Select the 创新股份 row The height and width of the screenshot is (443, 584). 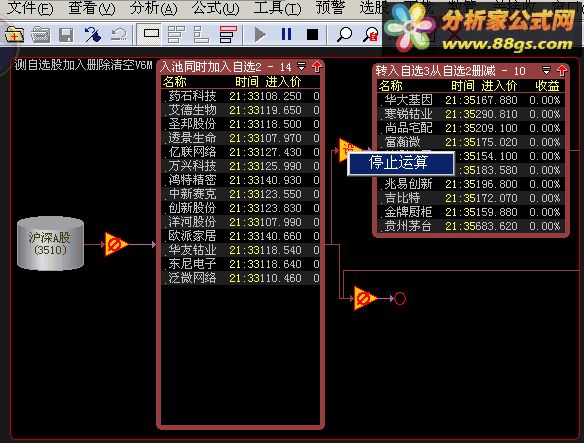241,208
